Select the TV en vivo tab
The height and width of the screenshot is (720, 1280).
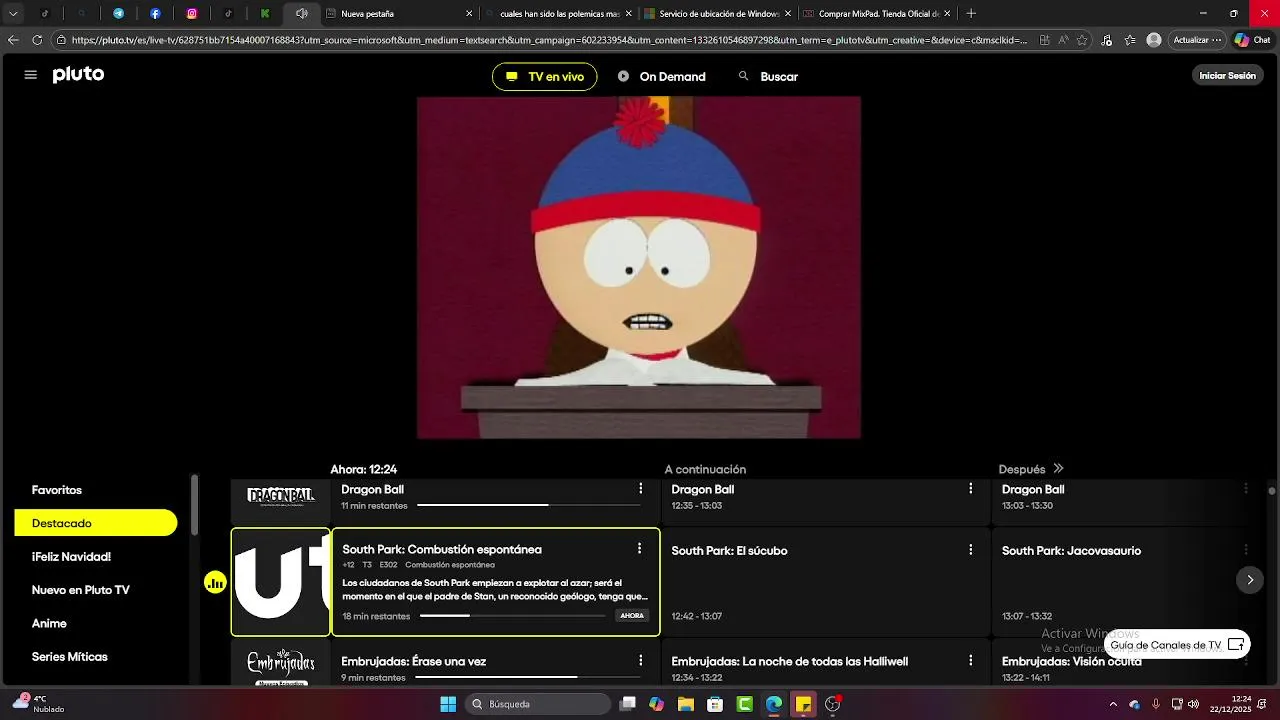544,77
